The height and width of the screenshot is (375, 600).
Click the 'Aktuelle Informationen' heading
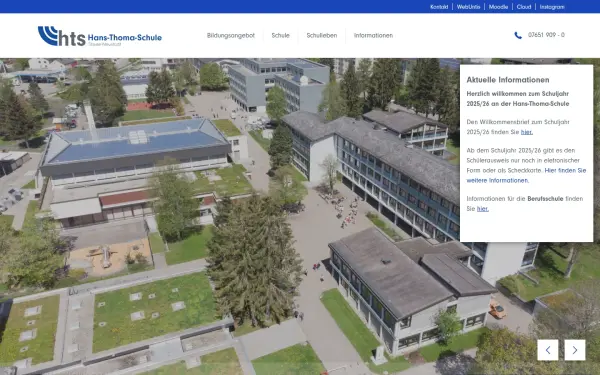pyautogui.click(x=508, y=80)
